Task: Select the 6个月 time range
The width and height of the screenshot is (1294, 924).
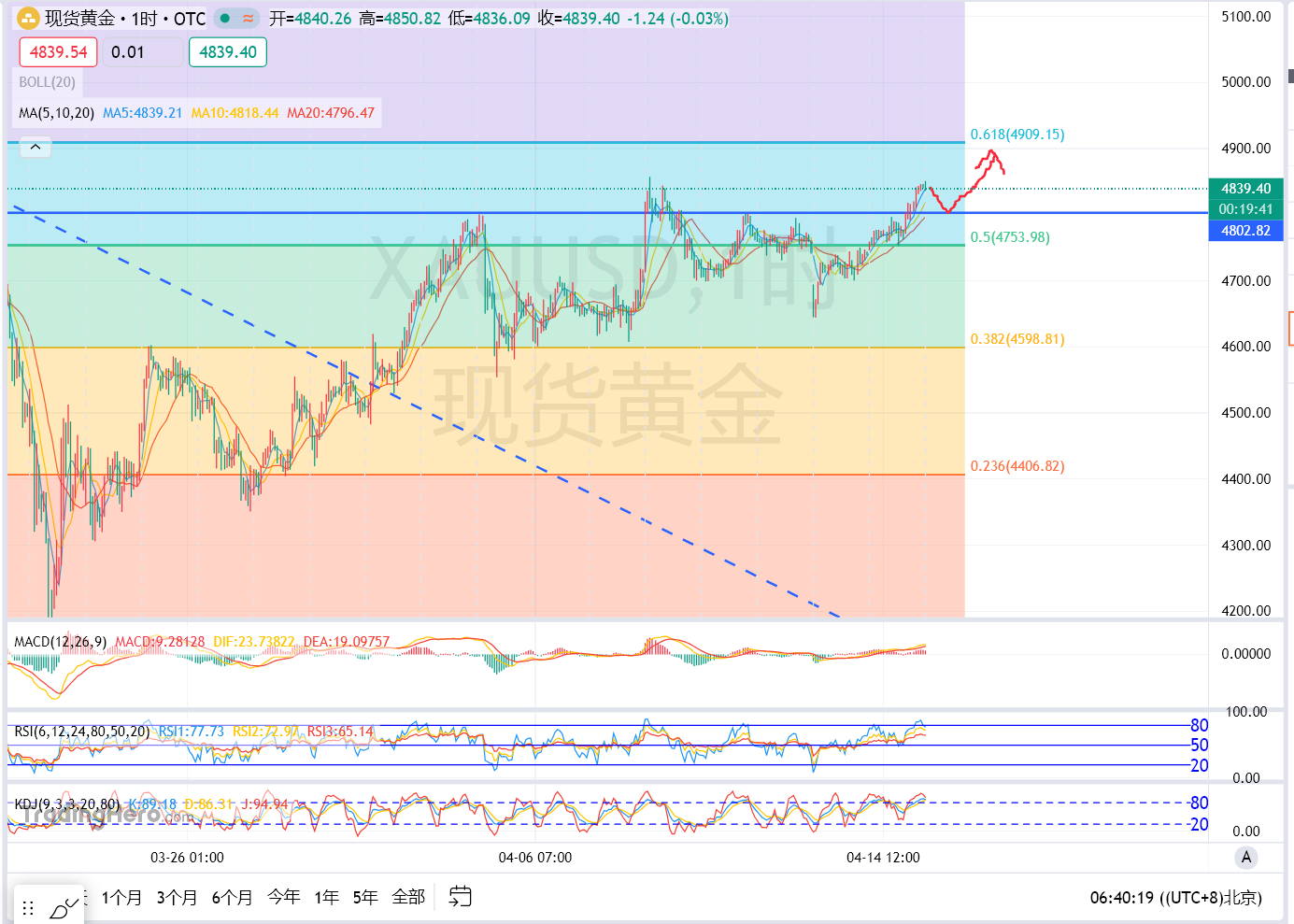Action: 232,898
